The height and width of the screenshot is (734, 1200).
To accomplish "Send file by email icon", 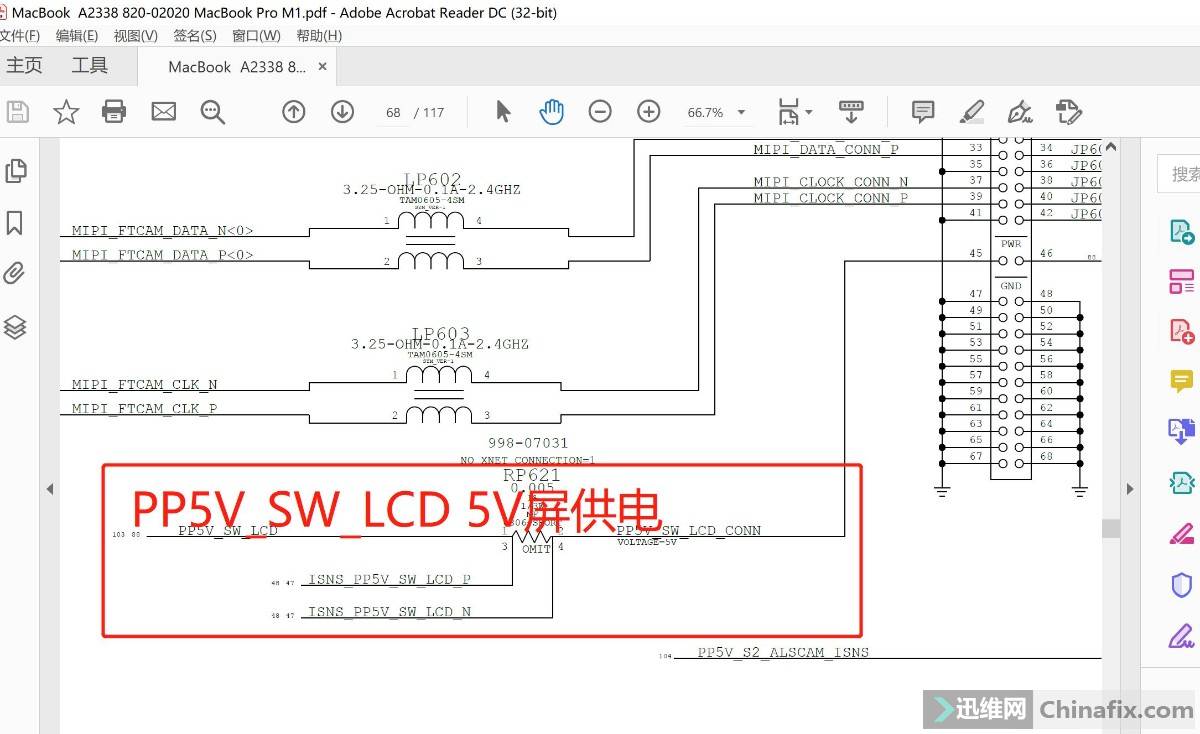I will (x=163, y=112).
